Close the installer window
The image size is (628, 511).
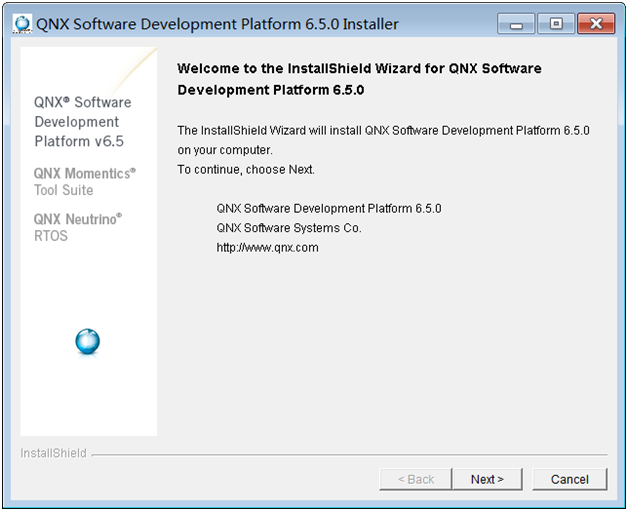click(x=596, y=24)
